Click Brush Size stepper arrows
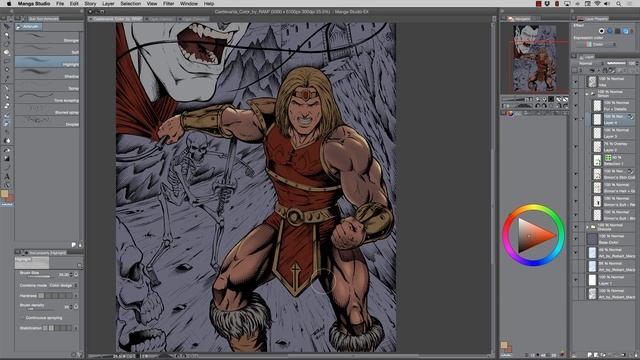Viewport: 640px width, 360px height. (71, 275)
